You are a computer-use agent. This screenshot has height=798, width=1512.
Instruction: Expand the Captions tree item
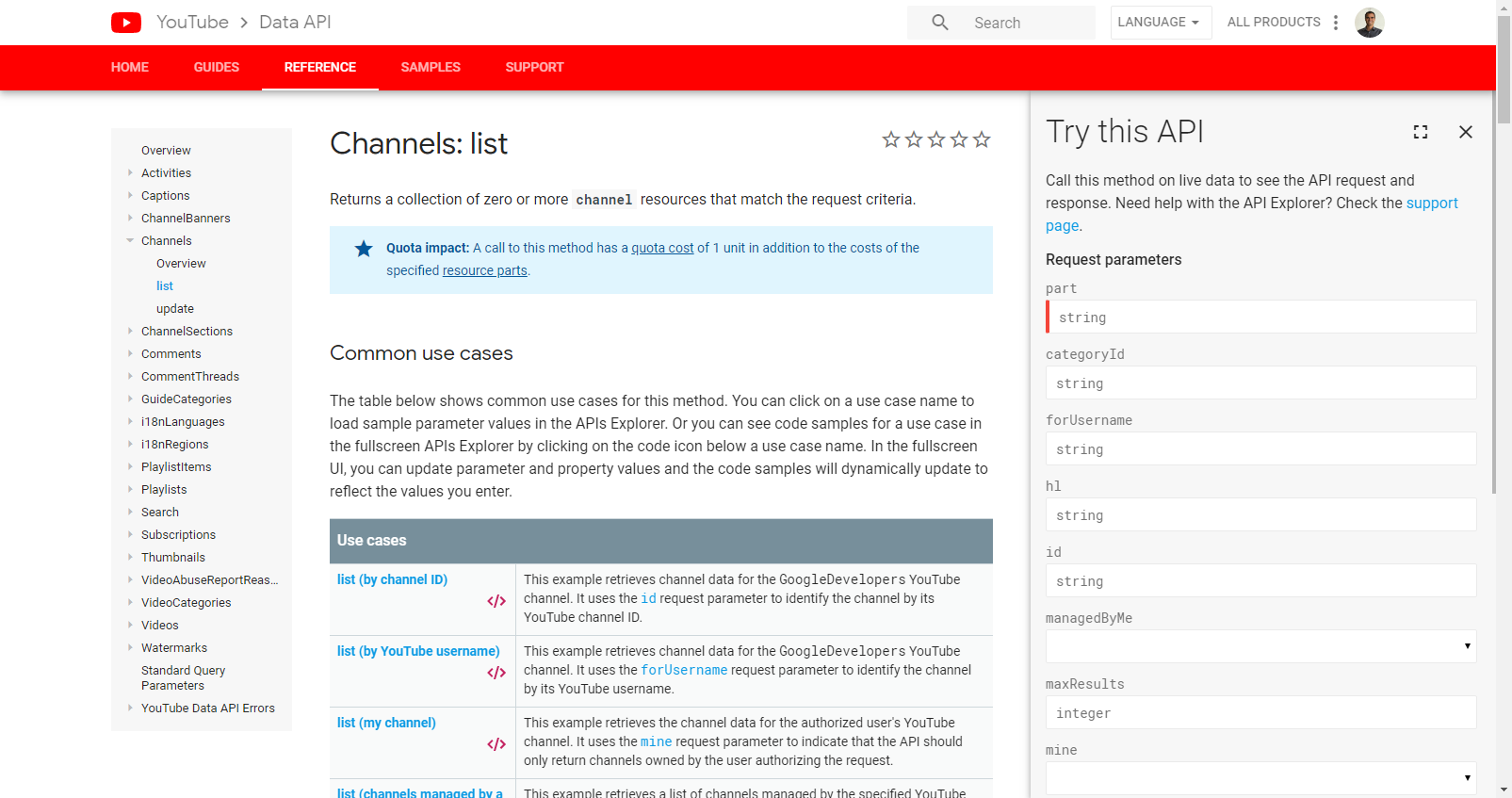tap(130, 195)
